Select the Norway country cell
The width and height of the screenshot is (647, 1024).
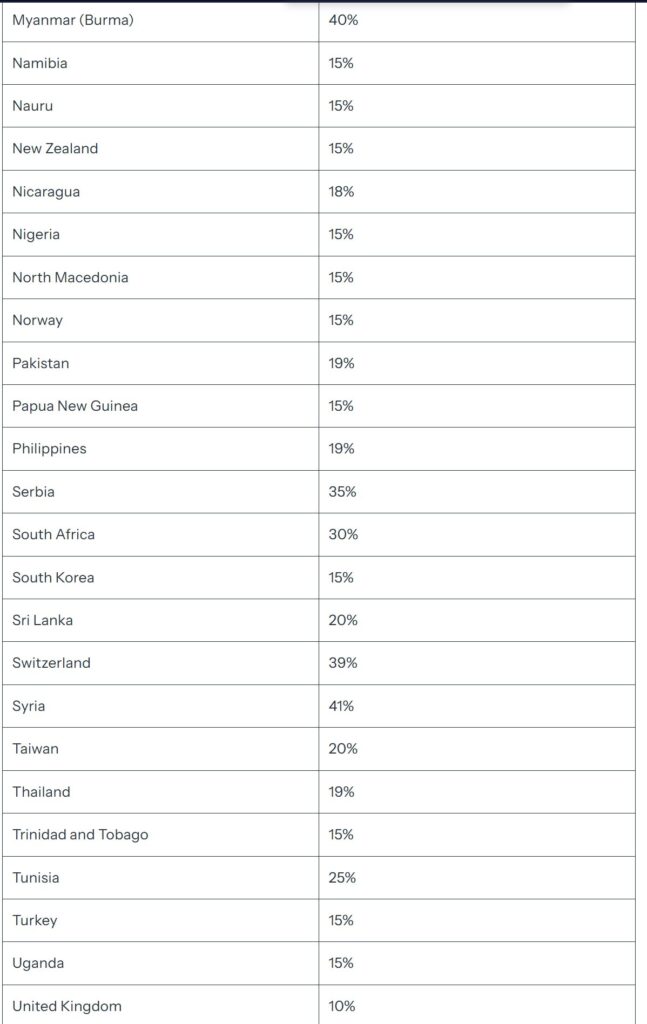click(37, 320)
